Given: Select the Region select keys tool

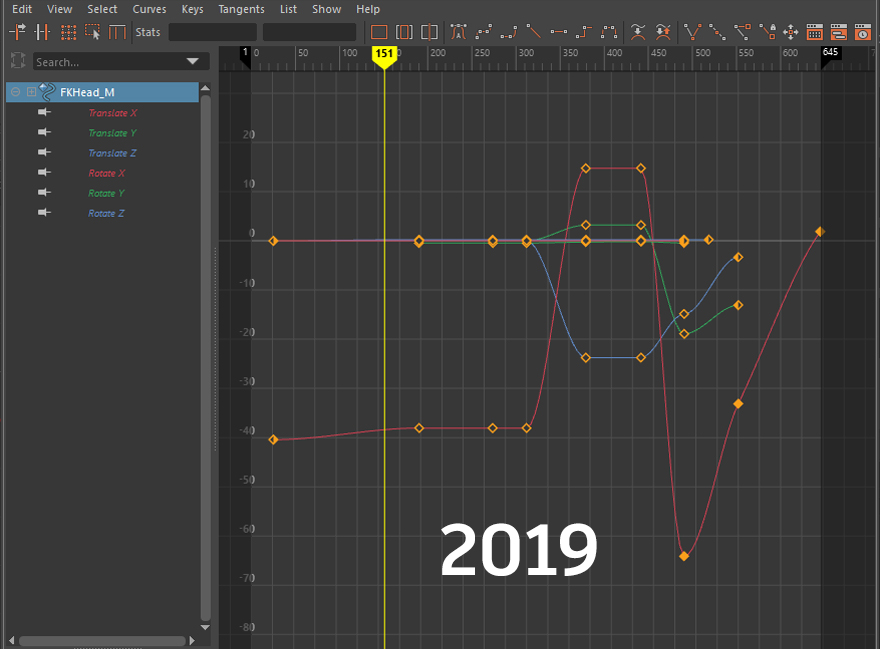Looking at the screenshot, I should click(91, 31).
